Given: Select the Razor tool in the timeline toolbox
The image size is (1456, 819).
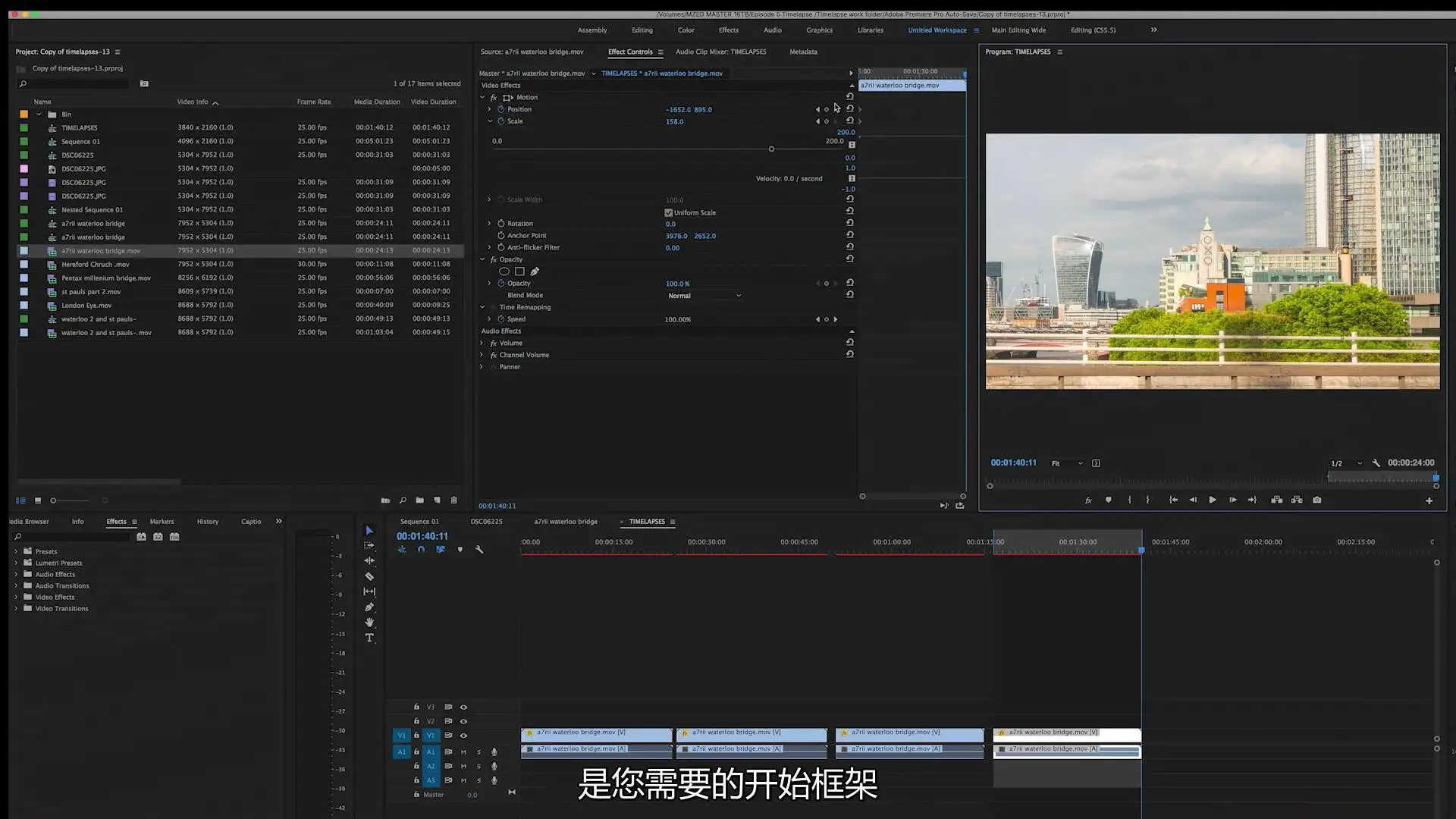Looking at the screenshot, I should (x=369, y=576).
